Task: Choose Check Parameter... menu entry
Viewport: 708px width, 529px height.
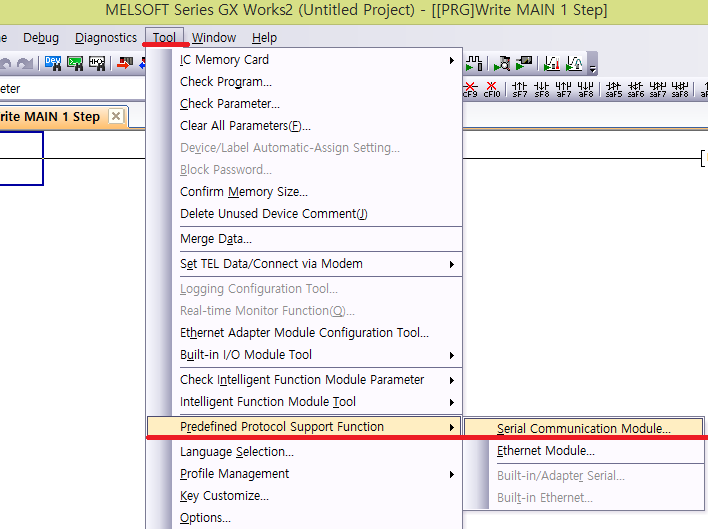Action: coord(317,104)
